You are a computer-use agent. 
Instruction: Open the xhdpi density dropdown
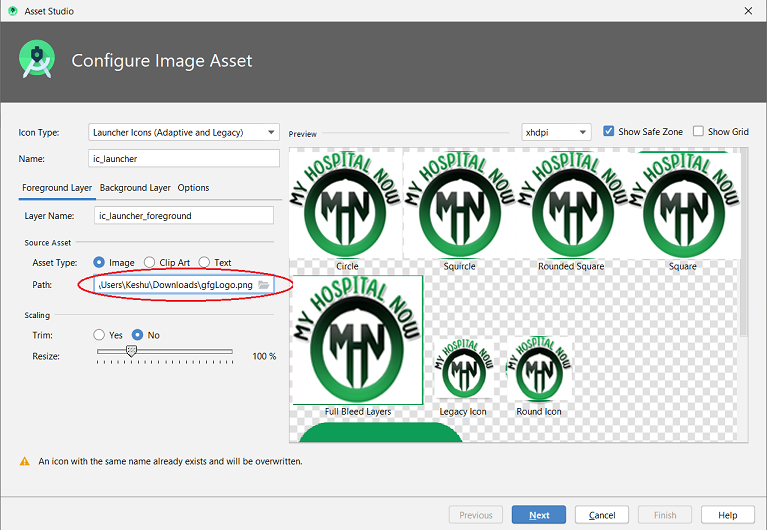click(x=556, y=132)
